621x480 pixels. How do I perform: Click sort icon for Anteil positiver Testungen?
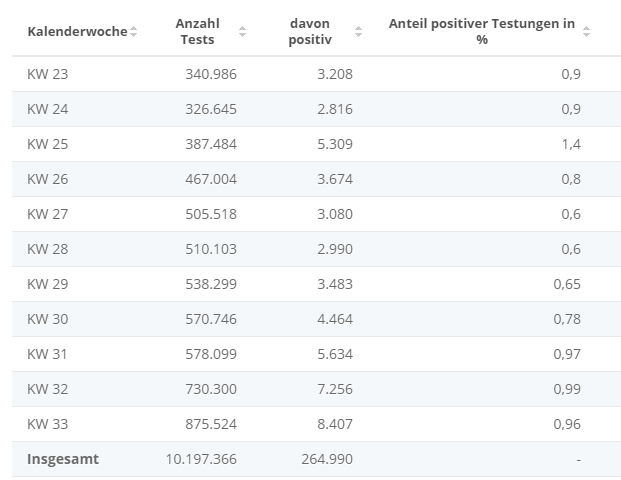[x=587, y=32]
